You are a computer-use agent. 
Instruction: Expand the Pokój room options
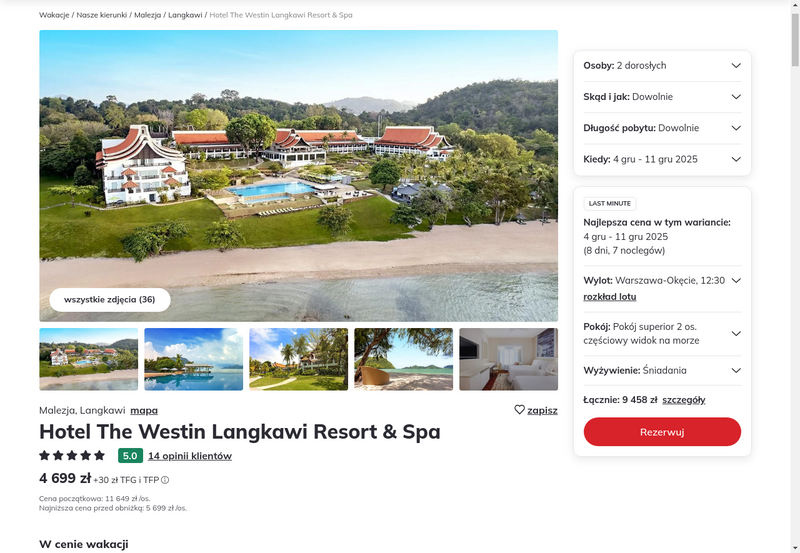662,334
